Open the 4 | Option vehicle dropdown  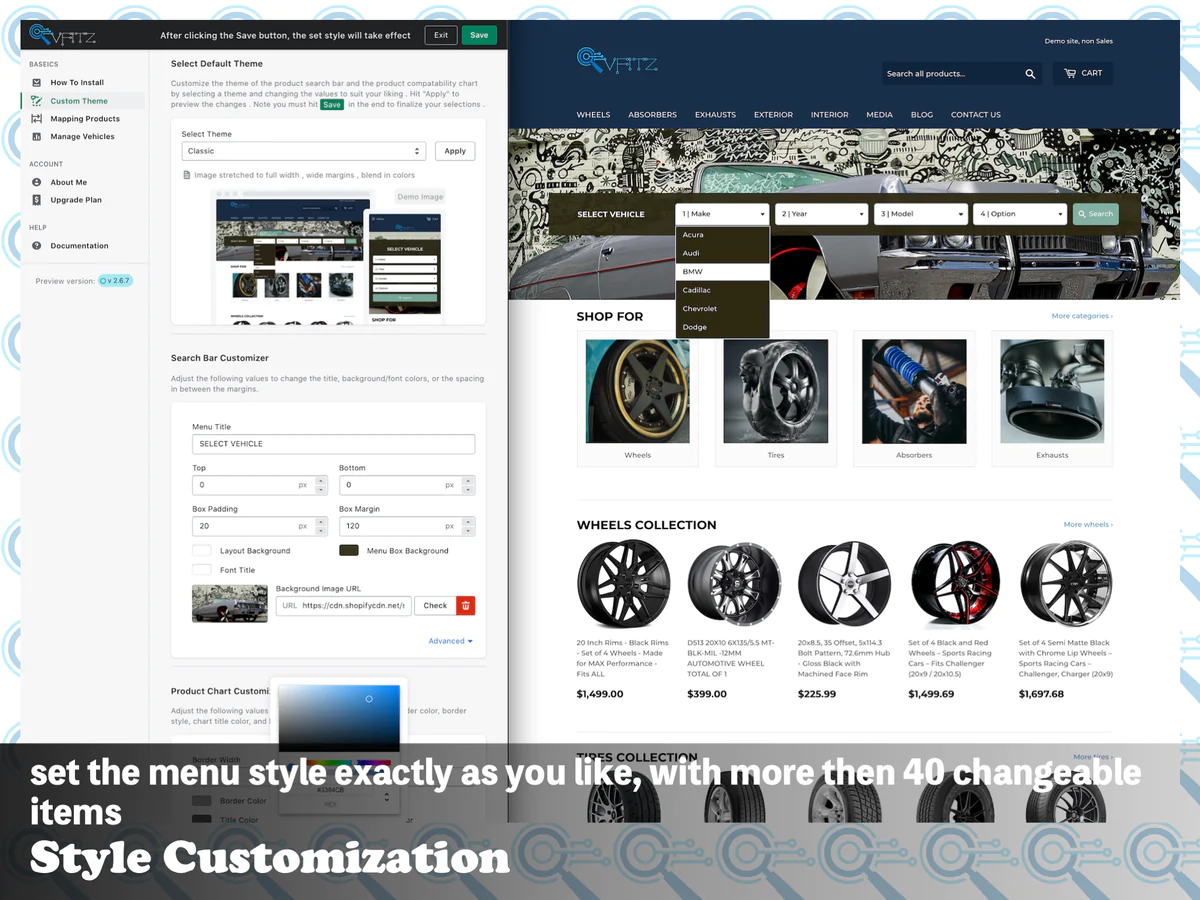[1019, 214]
